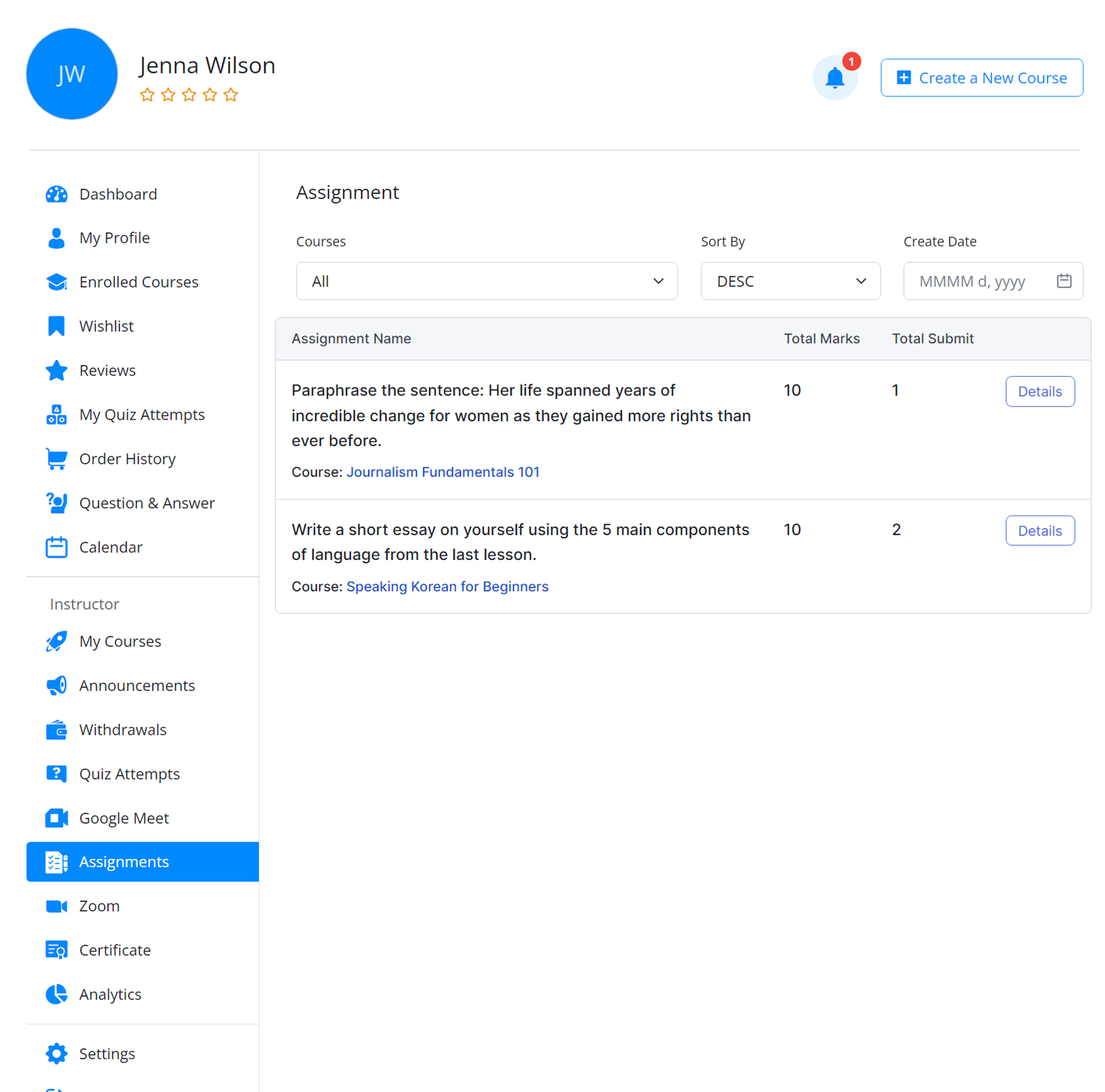
Task: Click the Analytics pie chart icon
Action: (56, 994)
